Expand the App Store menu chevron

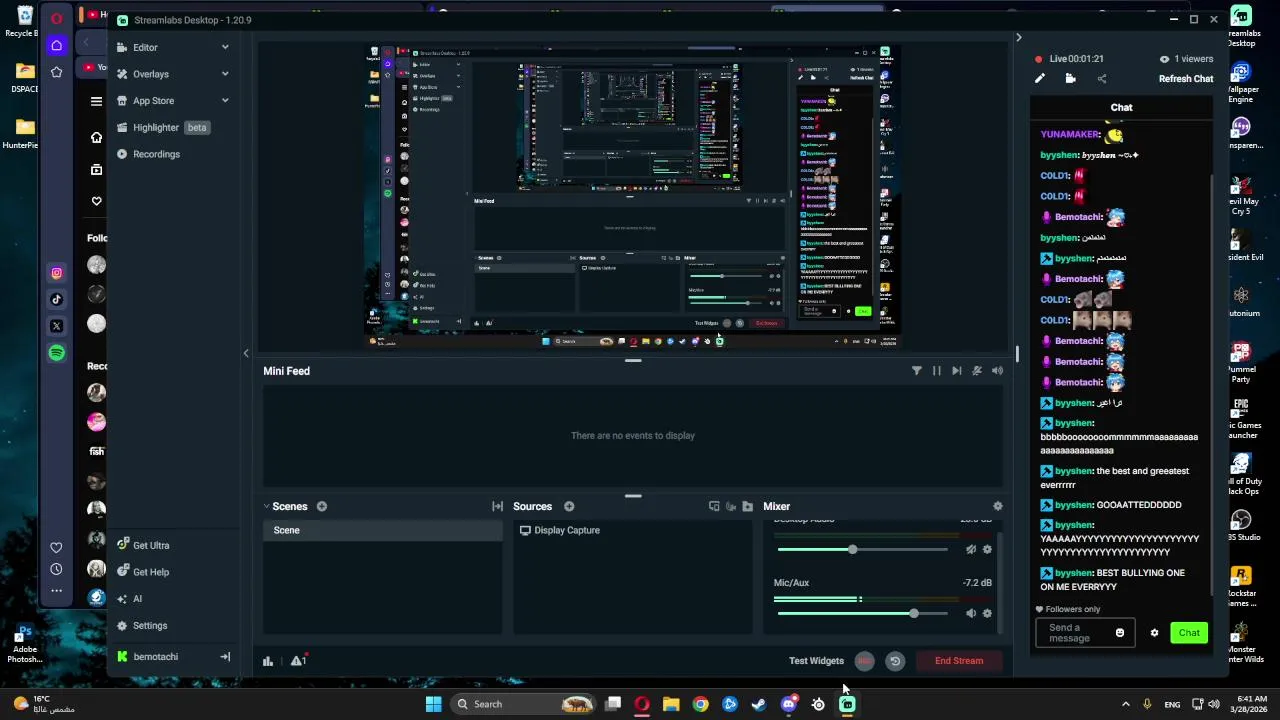pos(225,101)
